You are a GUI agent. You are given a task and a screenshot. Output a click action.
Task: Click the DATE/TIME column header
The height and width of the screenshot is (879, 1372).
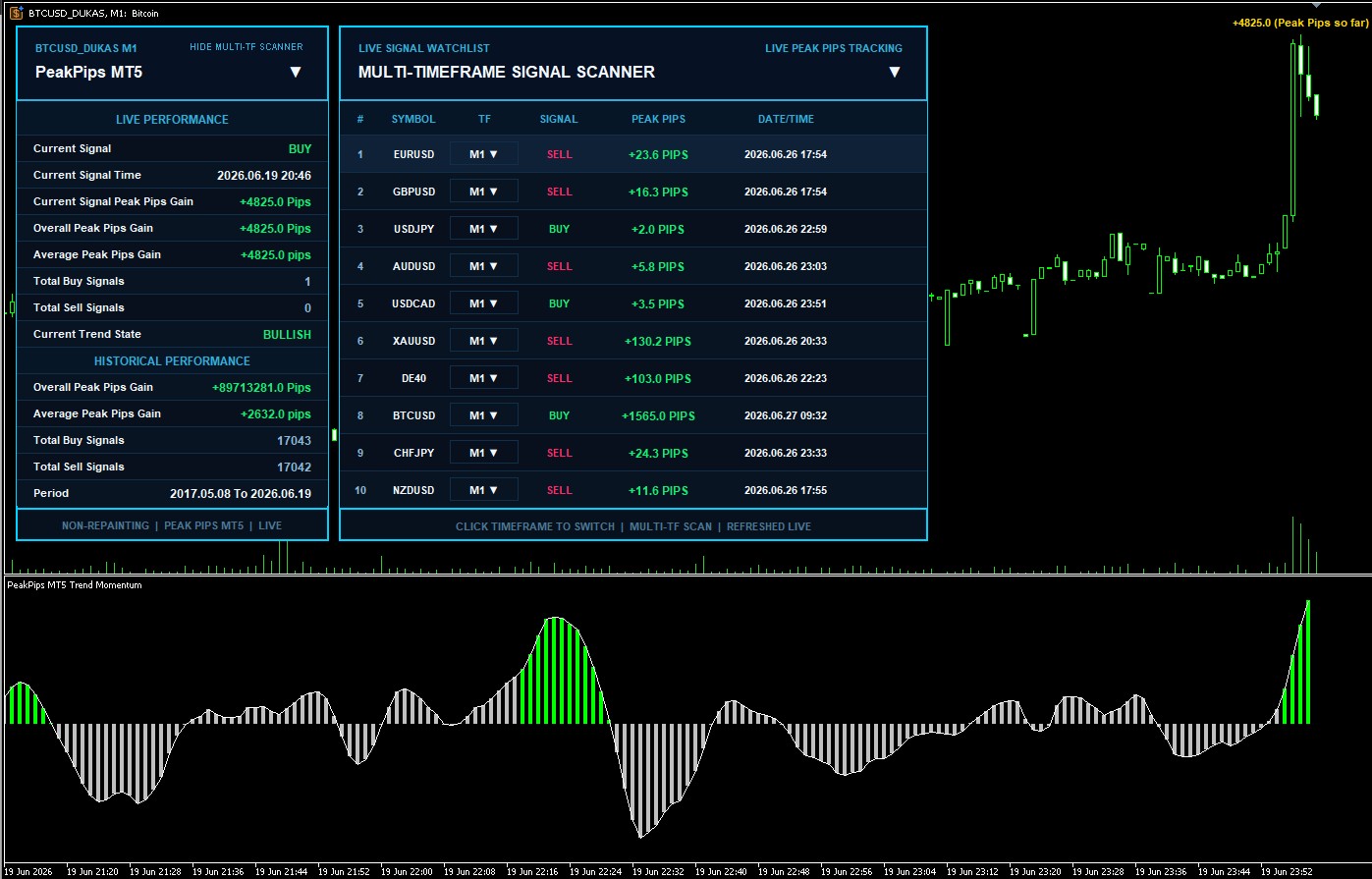click(786, 119)
